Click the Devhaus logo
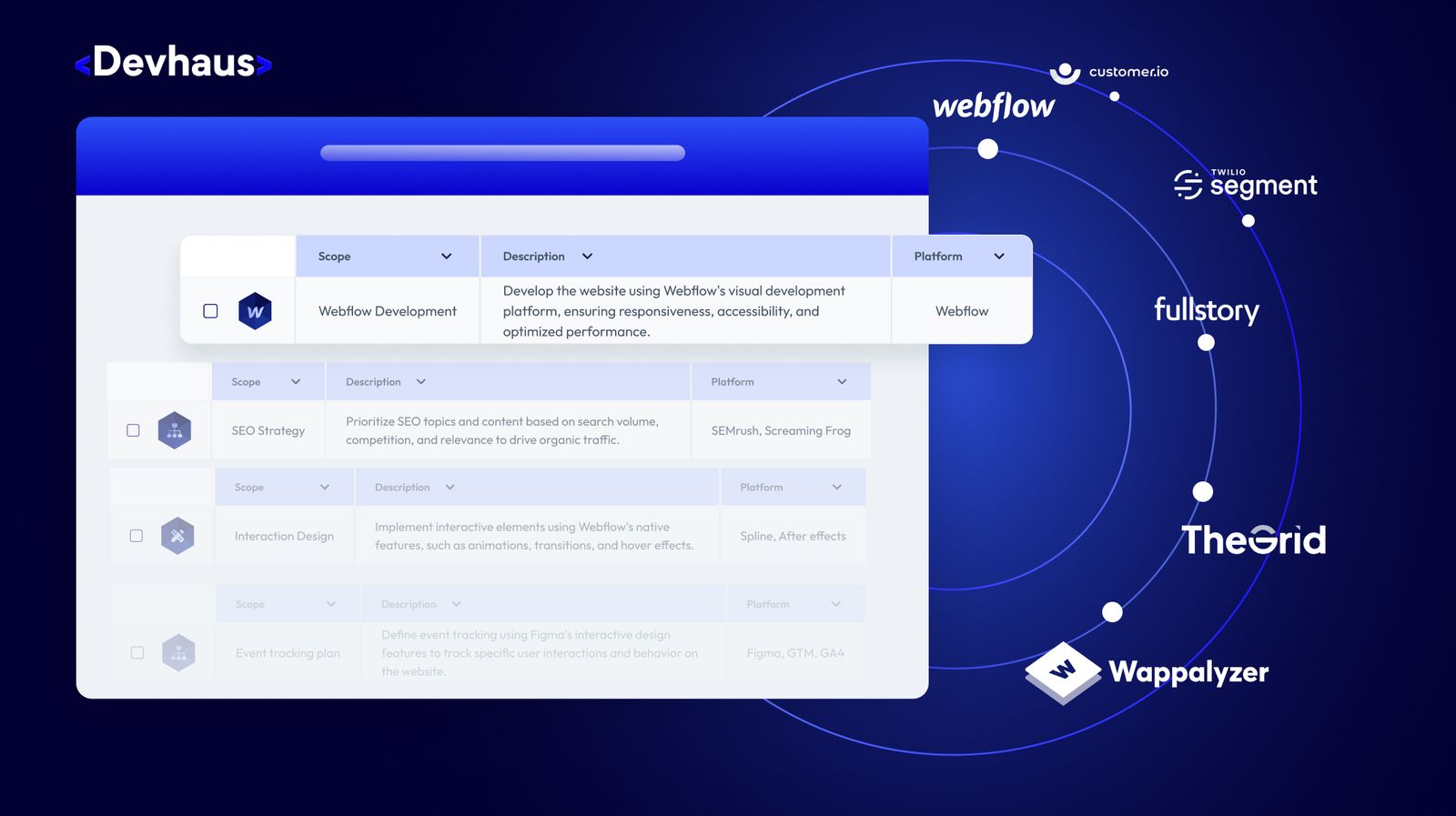Image resolution: width=1456 pixels, height=816 pixels. point(173,63)
